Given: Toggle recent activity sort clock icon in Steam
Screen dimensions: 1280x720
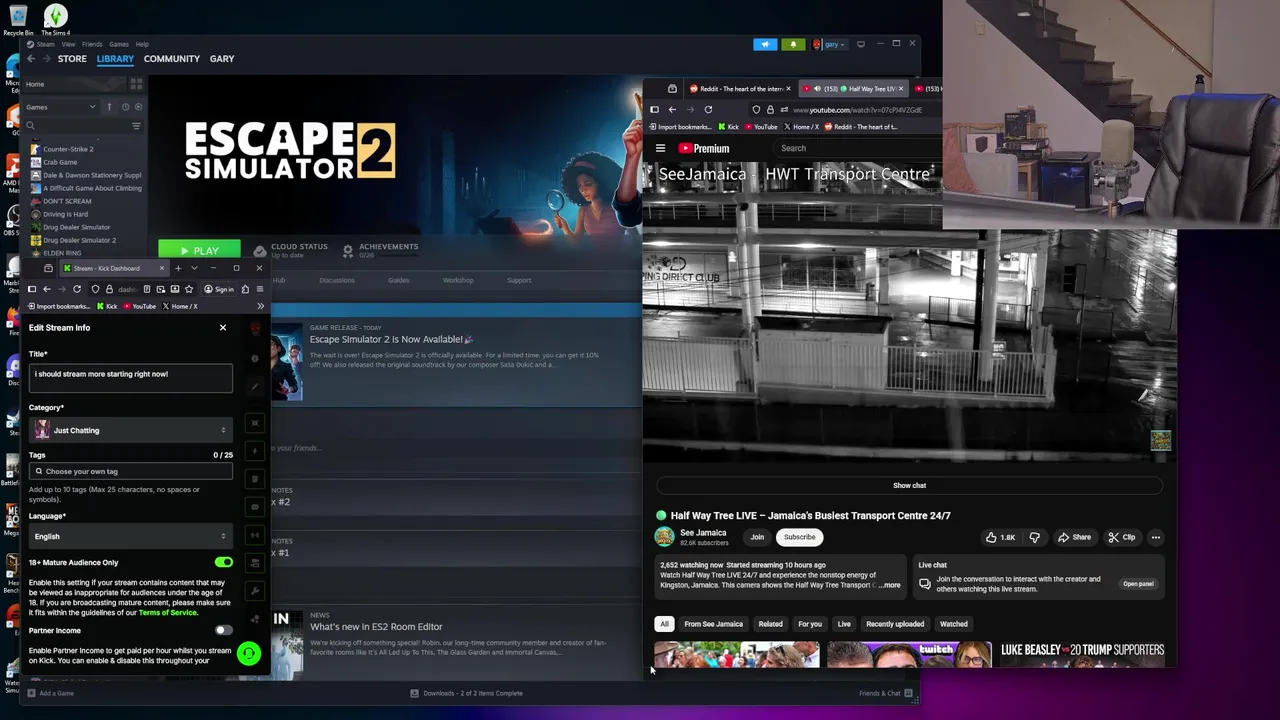Looking at the screenshot, I should coord(125,107).
